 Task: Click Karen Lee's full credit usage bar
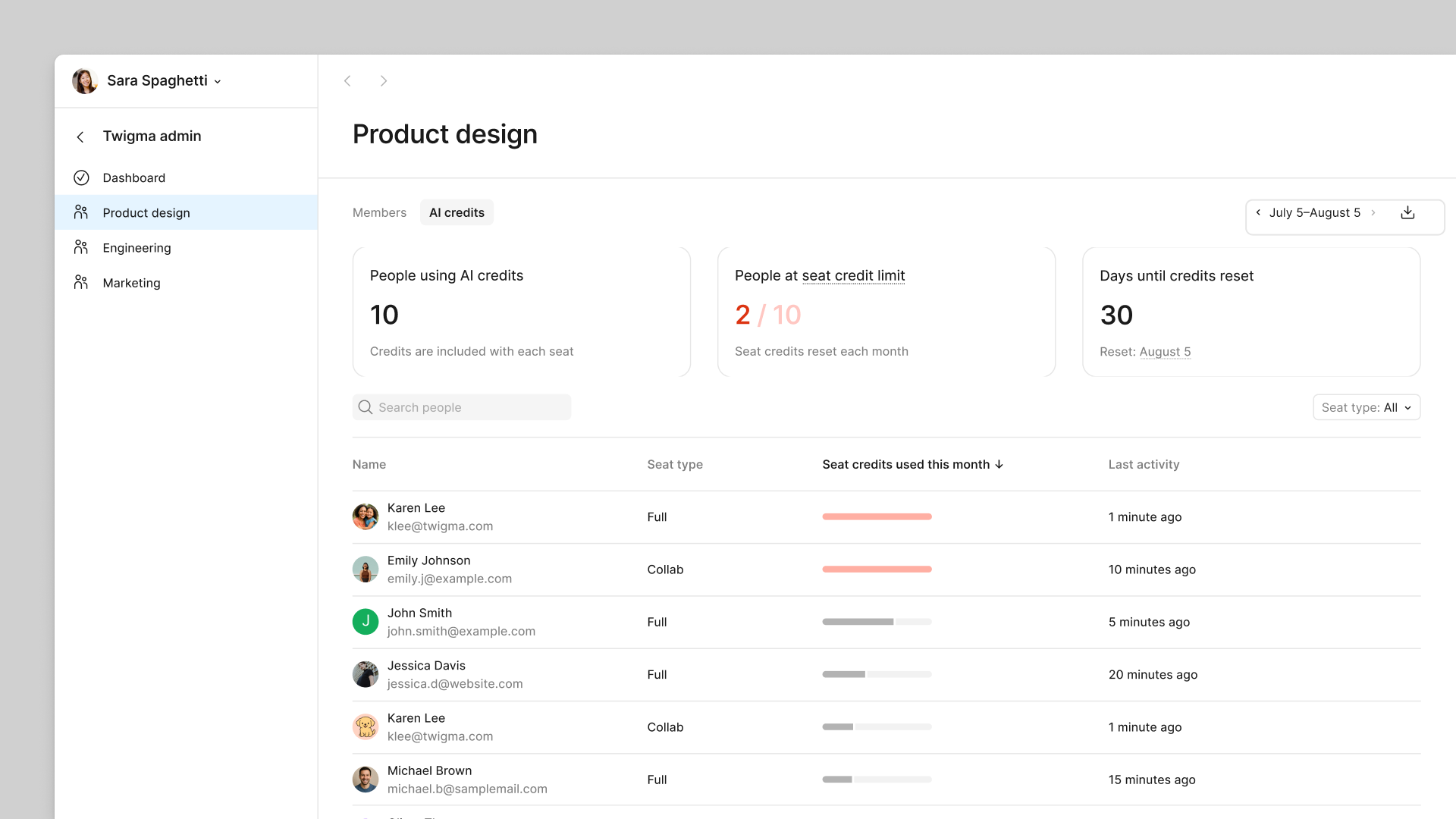point(877,516)
